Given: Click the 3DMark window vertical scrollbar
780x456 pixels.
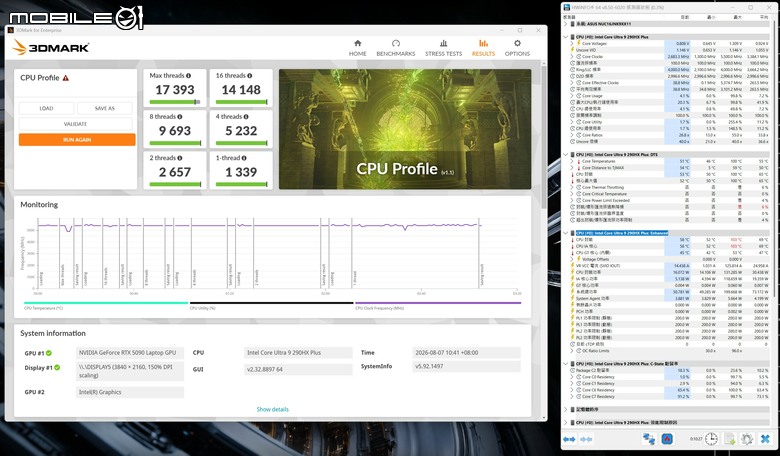Looking at the screenshot, I should [543, 139].
